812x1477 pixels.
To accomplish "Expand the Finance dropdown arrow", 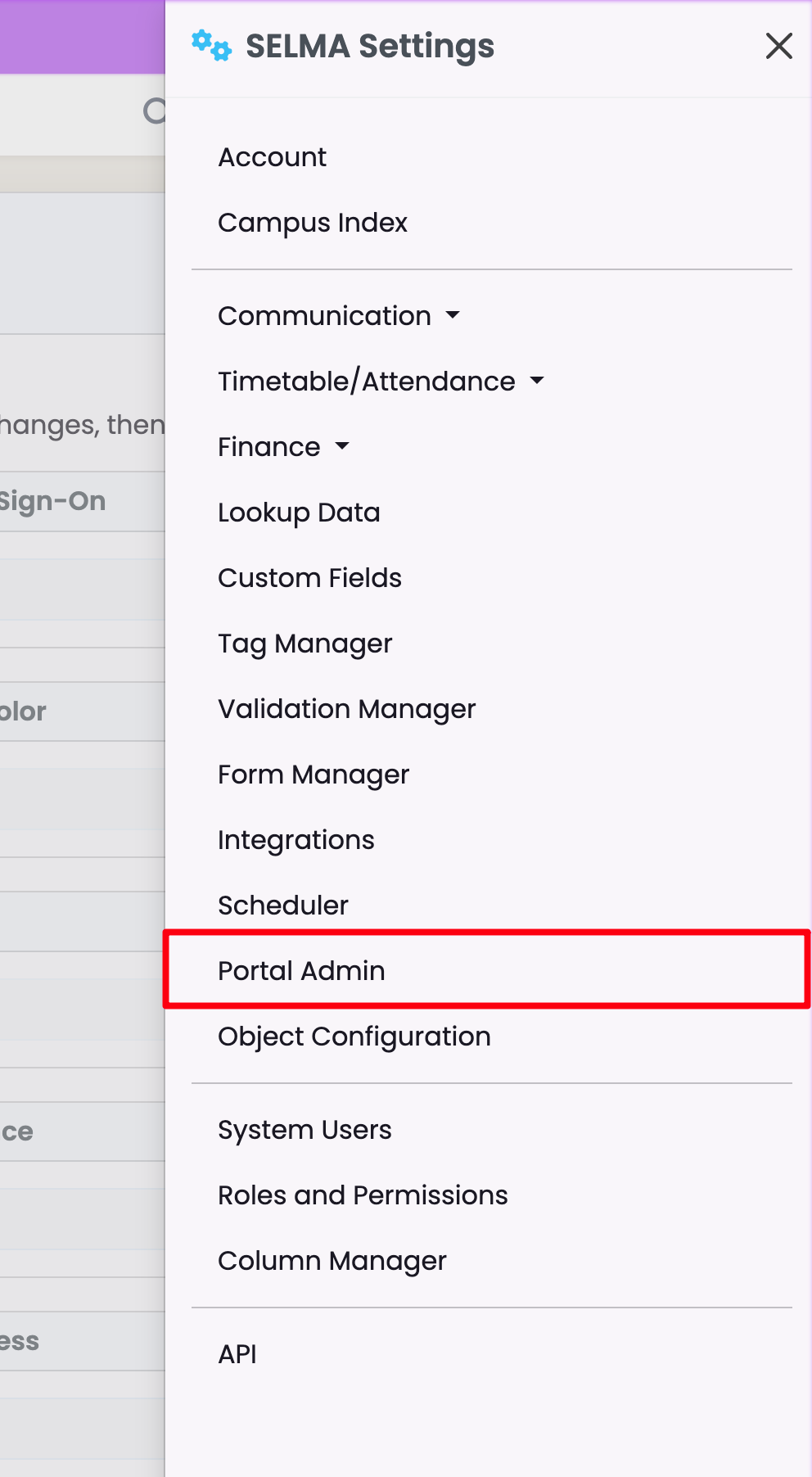I will (342, 446).
